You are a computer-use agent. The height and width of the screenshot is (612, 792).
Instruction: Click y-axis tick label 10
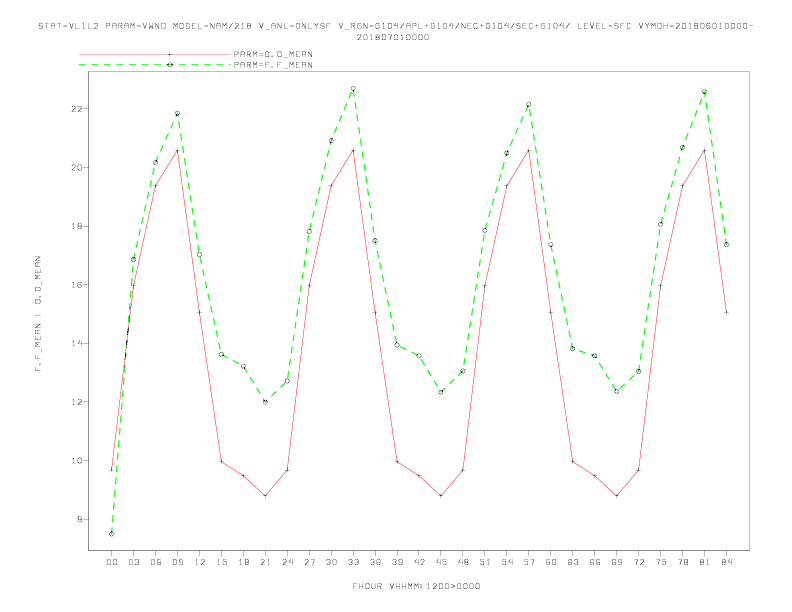tap(77, 461)
